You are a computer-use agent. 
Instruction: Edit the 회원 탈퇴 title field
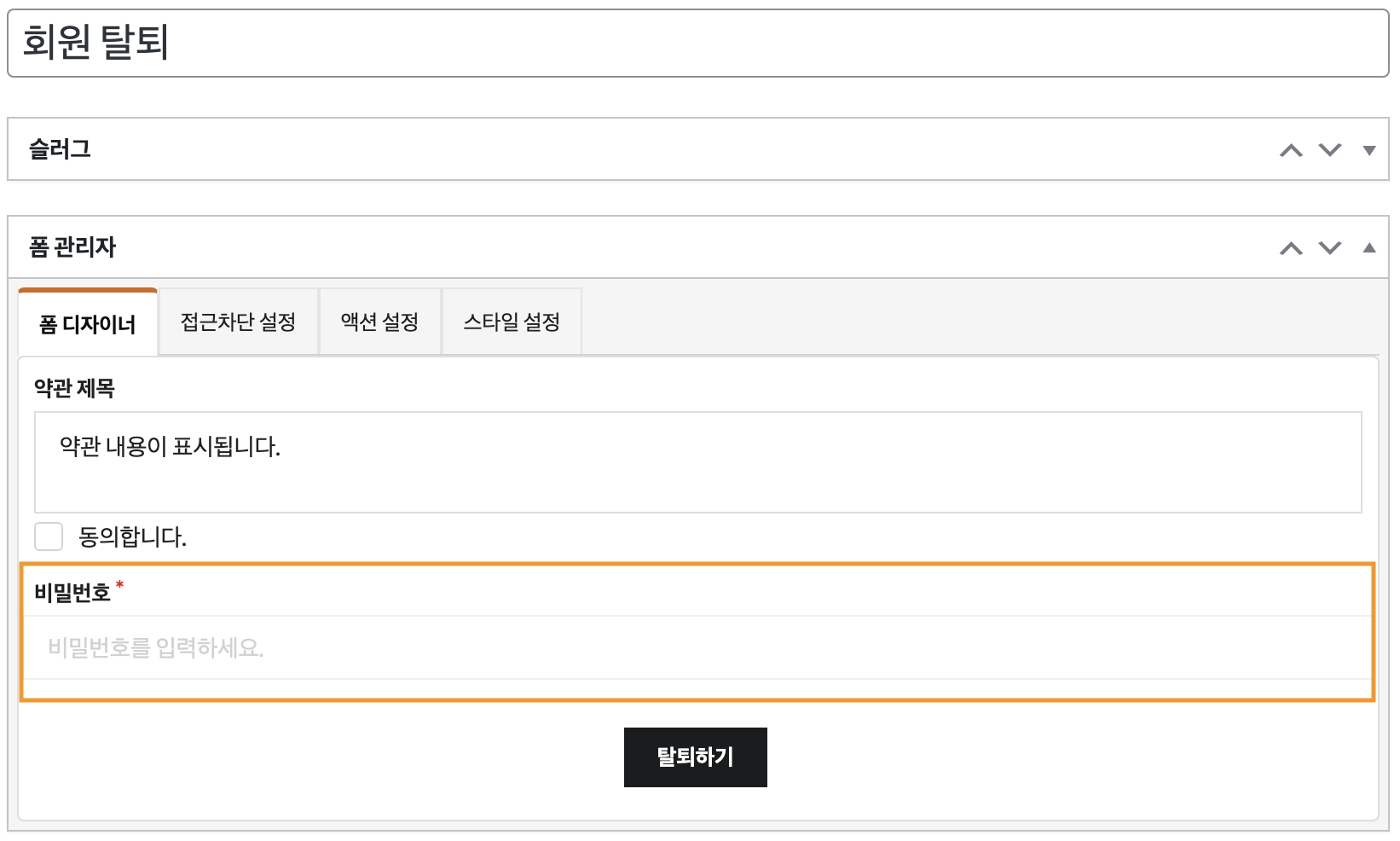pos(698,43)
